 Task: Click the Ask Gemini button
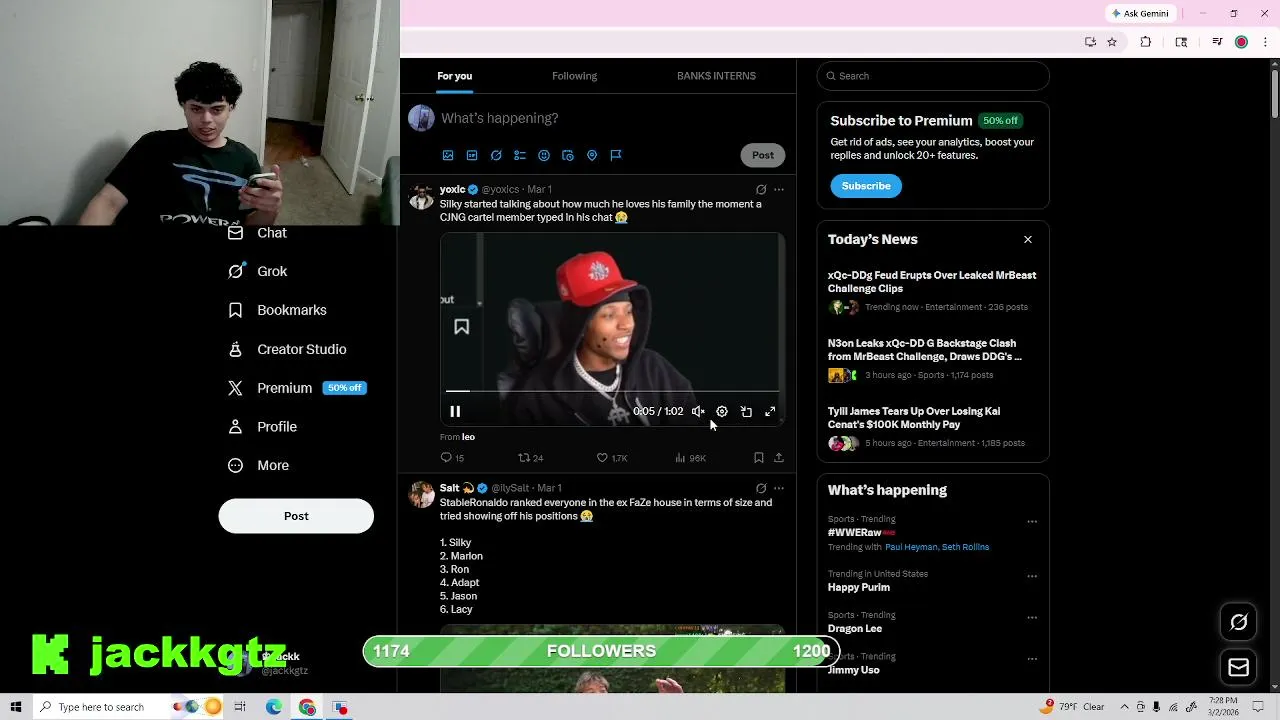(x=1140, y=13)
